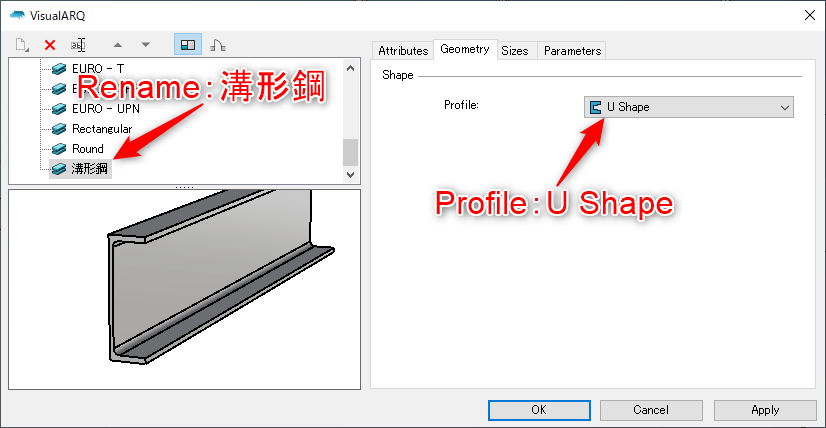Switch to the Parameters tab
The height and width of the screenshot is (428, 826).
[572, 51]
